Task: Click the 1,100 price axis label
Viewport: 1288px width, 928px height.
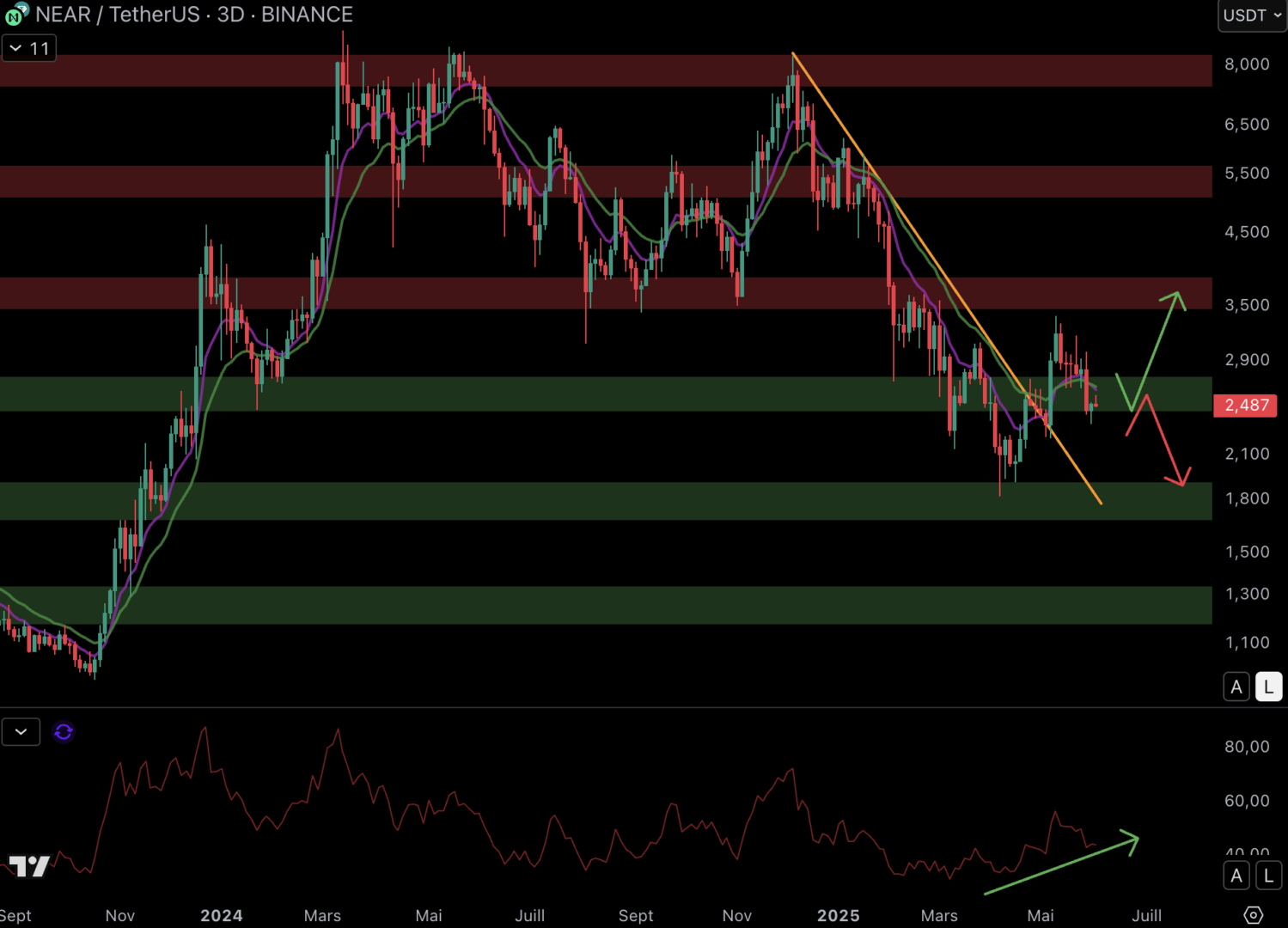Action: (x=1247, y=643)
